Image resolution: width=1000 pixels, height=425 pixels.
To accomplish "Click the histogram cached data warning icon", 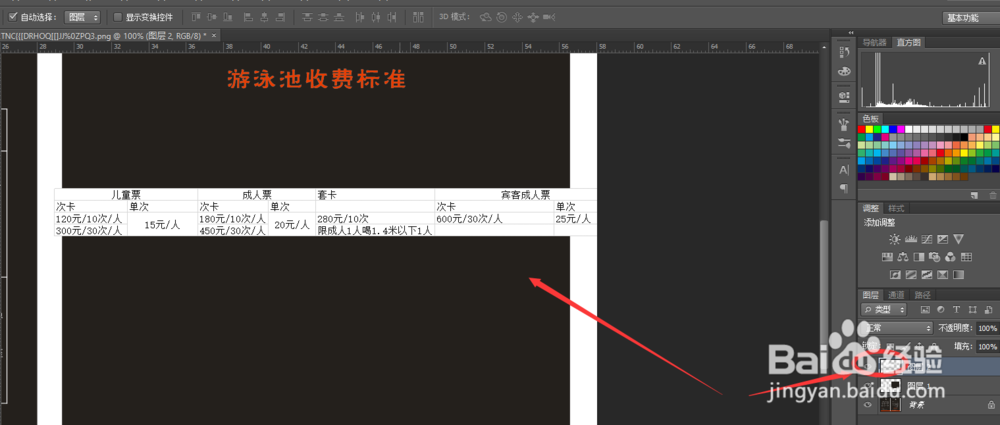I will [x=982, y=61].
